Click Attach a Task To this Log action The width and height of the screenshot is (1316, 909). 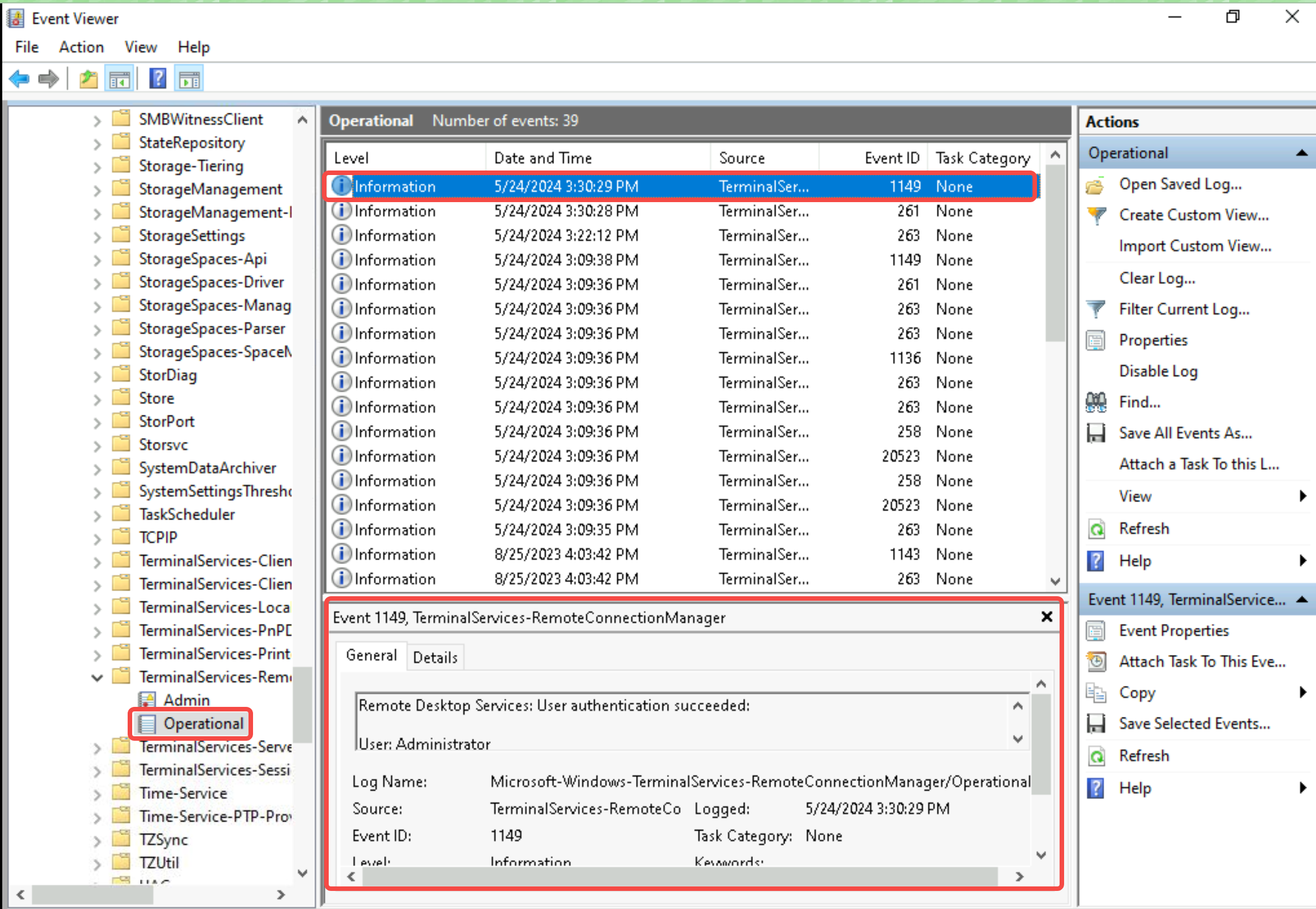[1199, 464]
